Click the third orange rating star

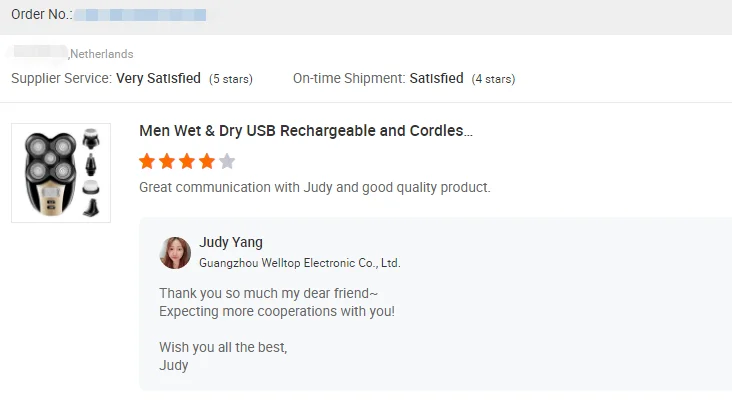pos(187,161)
